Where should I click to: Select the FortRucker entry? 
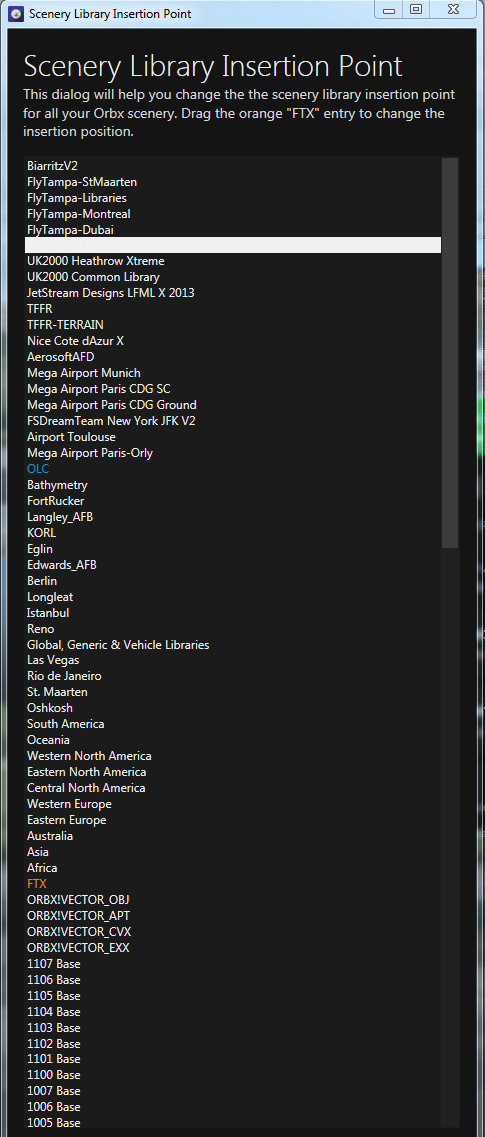tap(56, 500)
